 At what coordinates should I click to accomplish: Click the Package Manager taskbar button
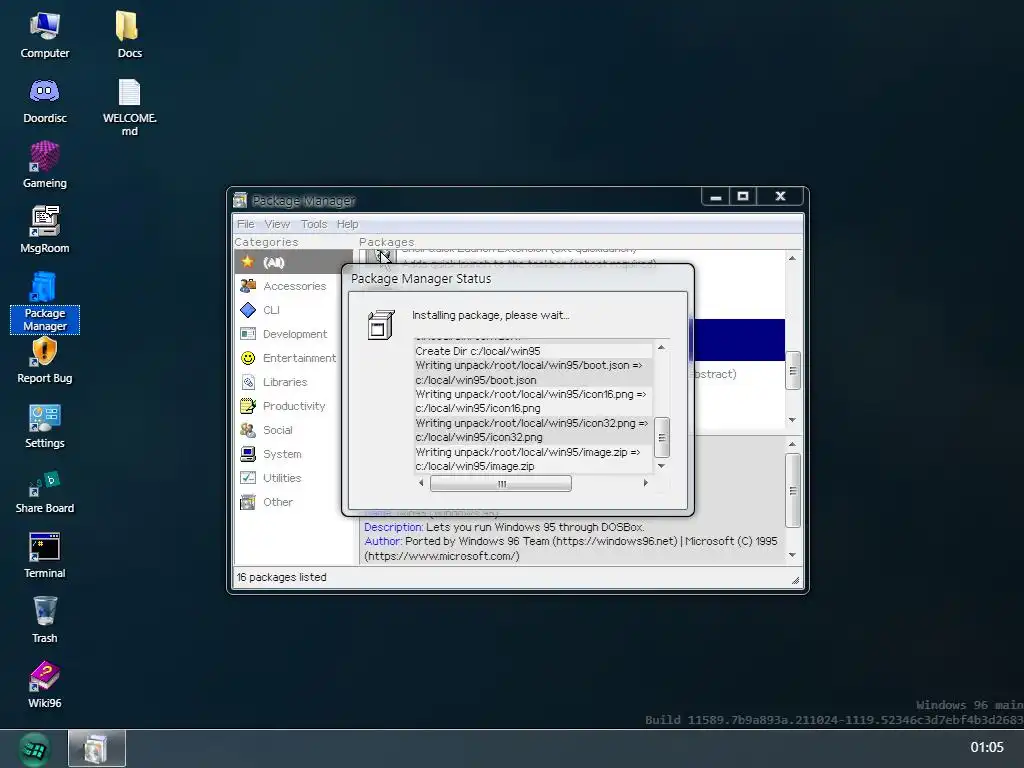click(97, 748)
